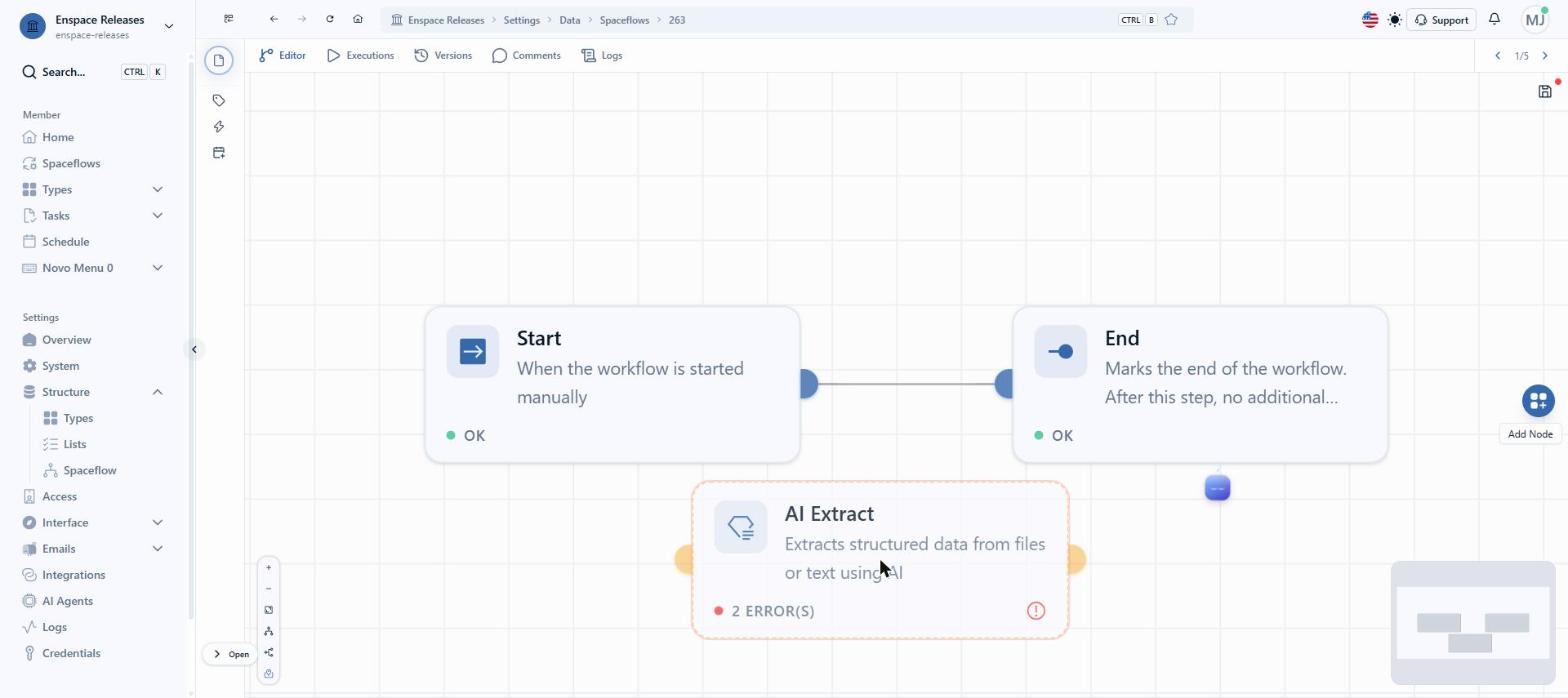Switch to the Comments tab
1568x698 pixels.
526,55
